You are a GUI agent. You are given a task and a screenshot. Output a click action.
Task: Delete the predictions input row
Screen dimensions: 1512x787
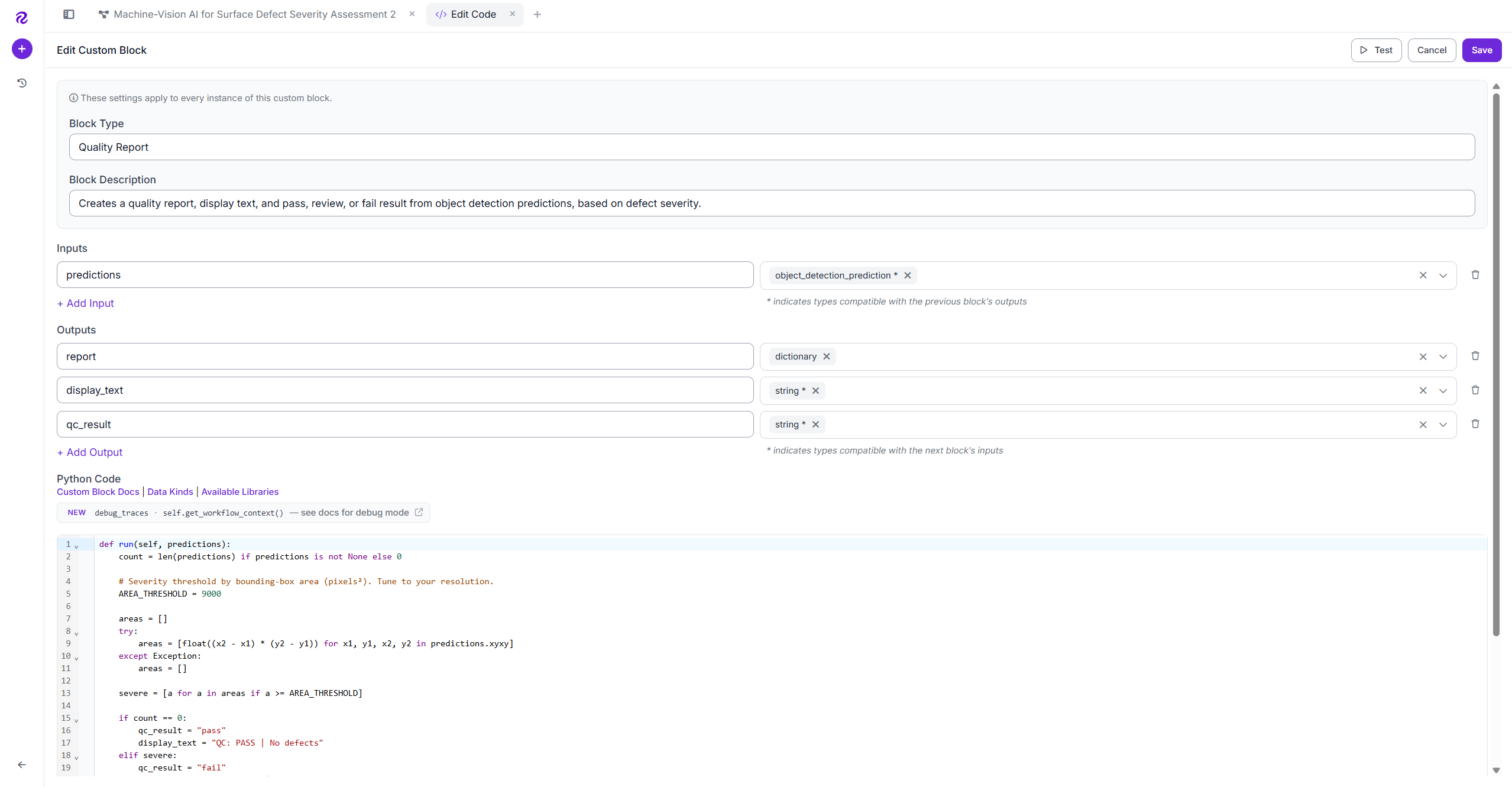tap(1475, 275)
